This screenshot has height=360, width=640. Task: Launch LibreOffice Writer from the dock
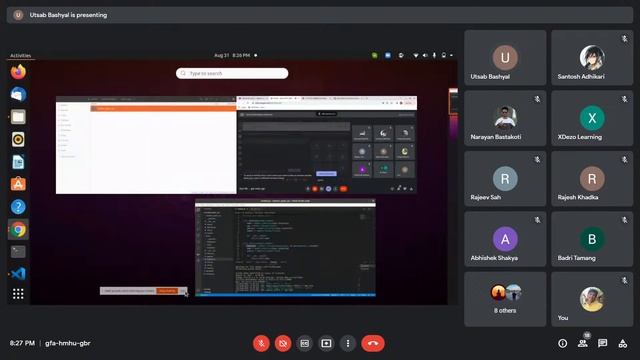tap(18, 162)
